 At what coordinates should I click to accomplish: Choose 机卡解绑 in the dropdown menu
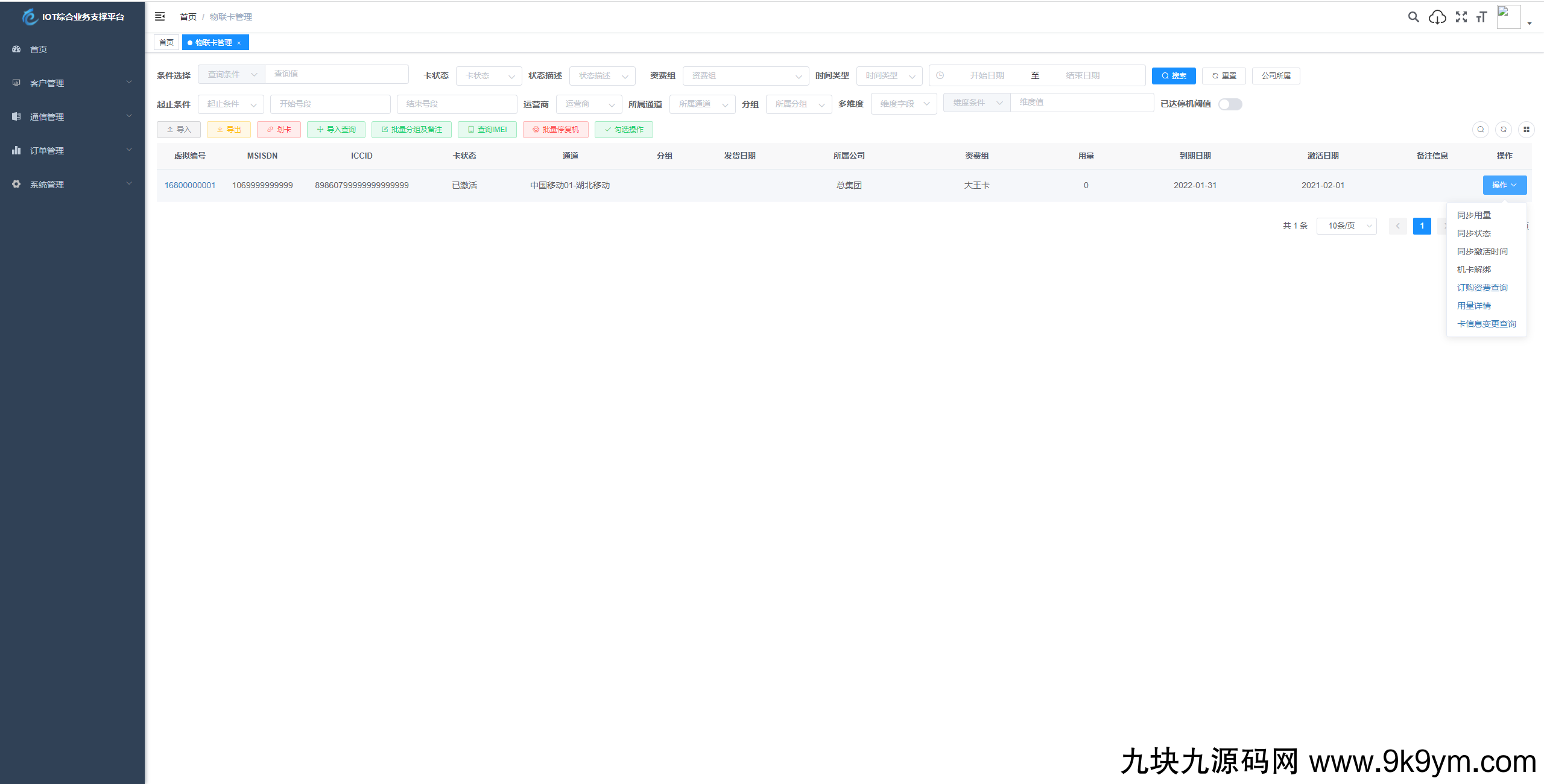(1474, 270)
